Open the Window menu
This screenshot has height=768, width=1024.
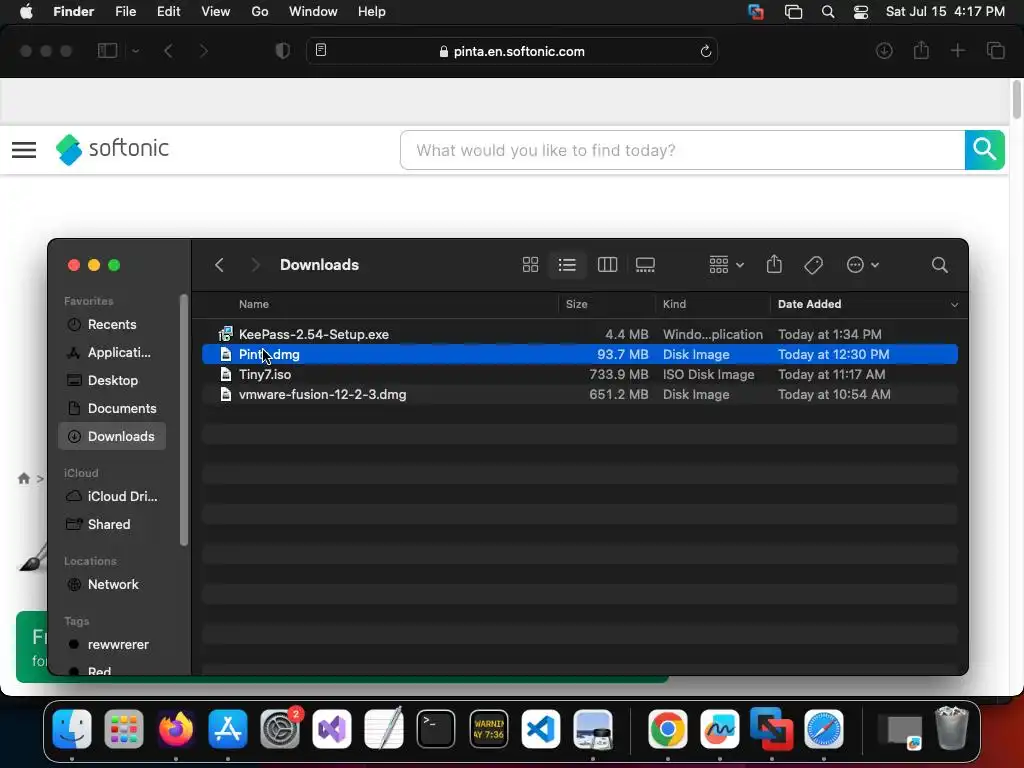pos(313,12)
